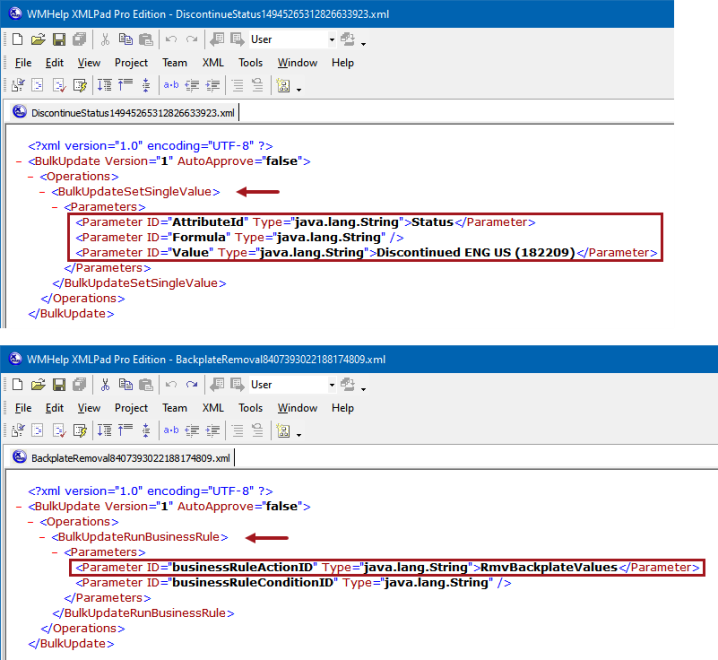Click 'RmvBackplateValues' parameter value
718x660 pixels.
pos(549,567)
